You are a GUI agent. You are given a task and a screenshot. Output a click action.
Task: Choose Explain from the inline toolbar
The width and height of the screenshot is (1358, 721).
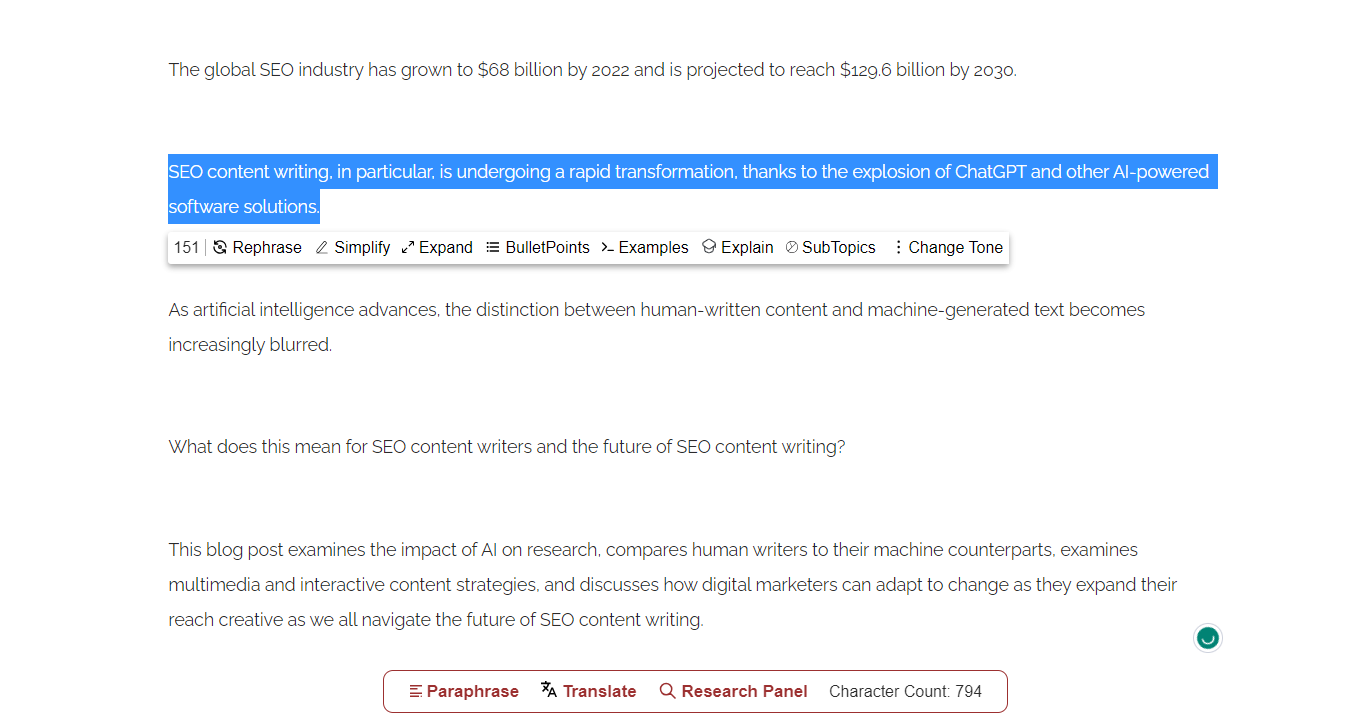pos(745,247)
